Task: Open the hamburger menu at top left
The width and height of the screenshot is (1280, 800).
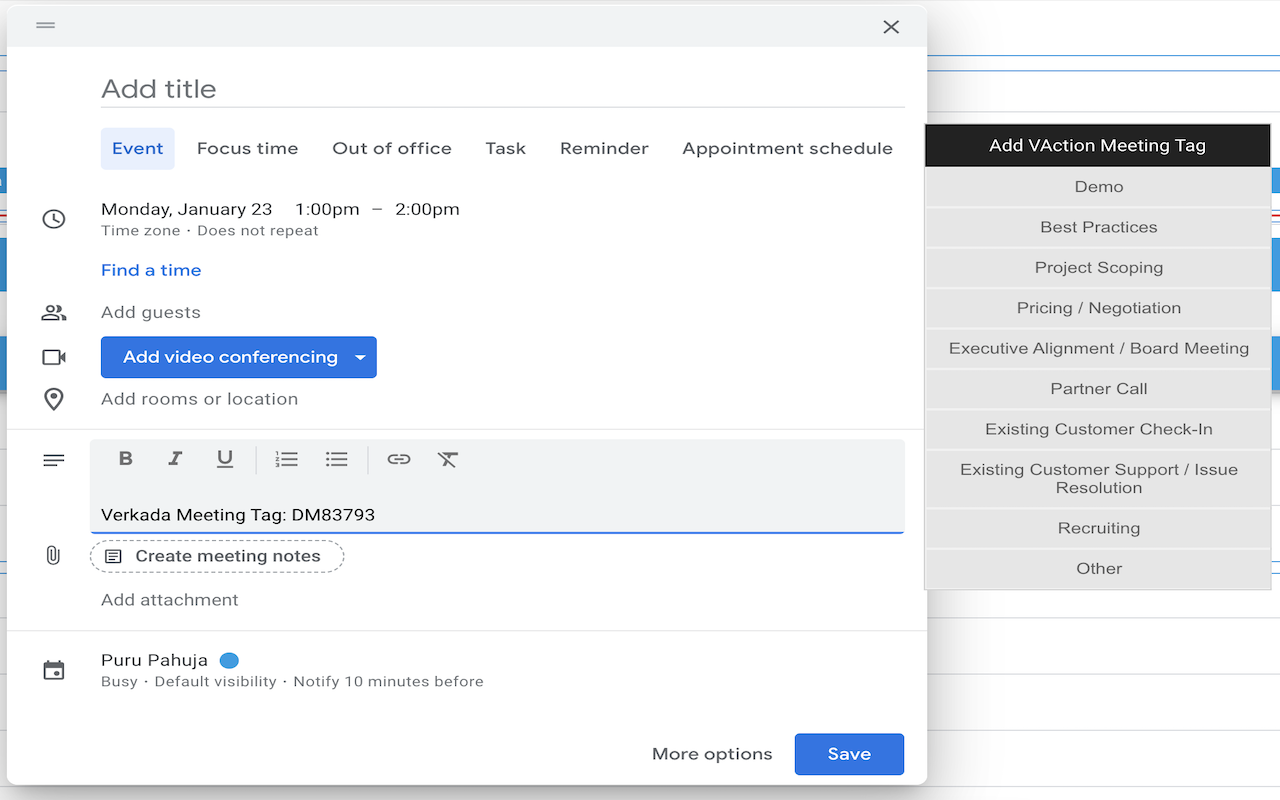Action: pos(45,25)
